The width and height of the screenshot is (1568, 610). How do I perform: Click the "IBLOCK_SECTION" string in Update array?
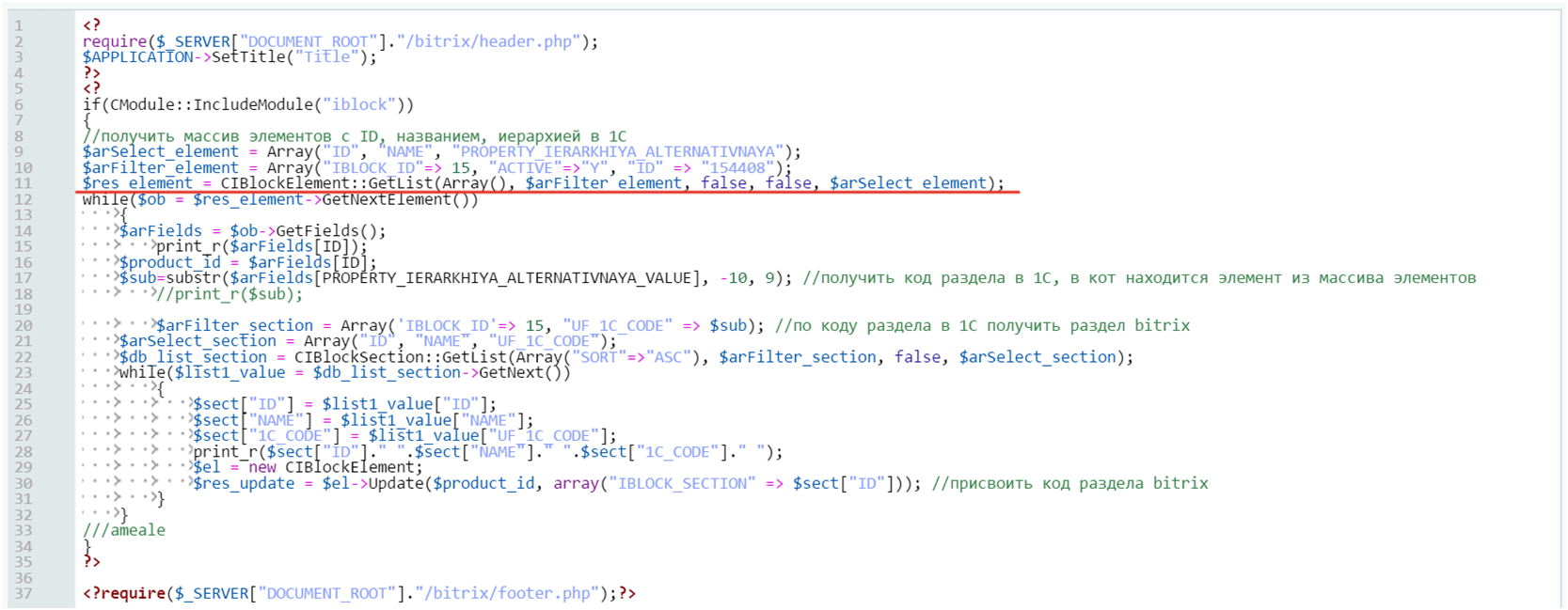tap(682, 483)
